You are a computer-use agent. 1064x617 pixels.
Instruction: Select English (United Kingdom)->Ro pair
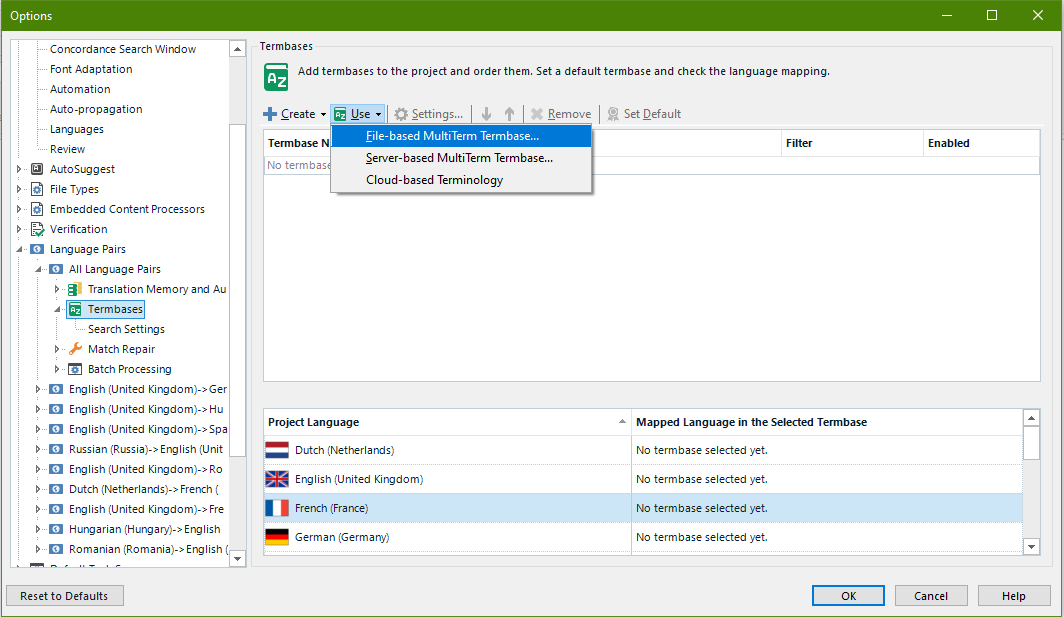coord(146,470)
